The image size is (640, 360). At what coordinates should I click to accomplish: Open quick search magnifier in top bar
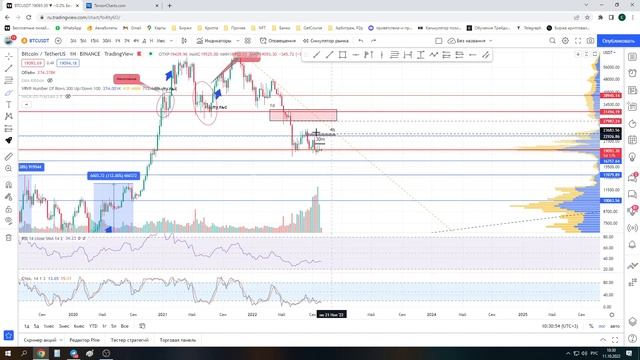click(x=552, y=41)
